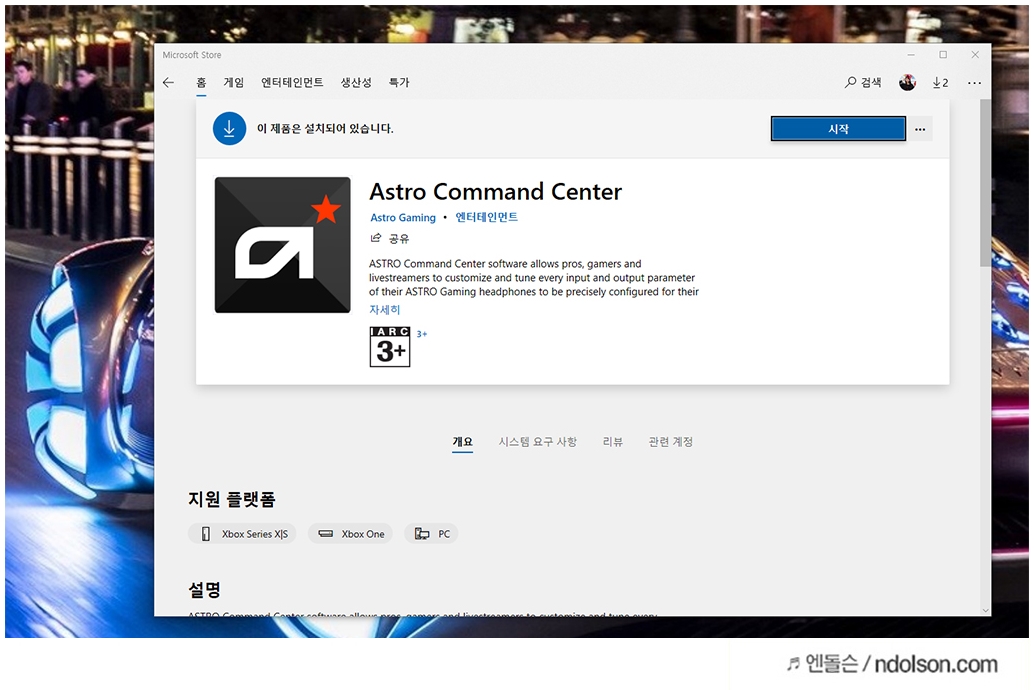Switch to the 개요 section tab
Image resolution: width=1034 pixels, height=690 pixels.
pyautogui.click(x=462, y=442)
